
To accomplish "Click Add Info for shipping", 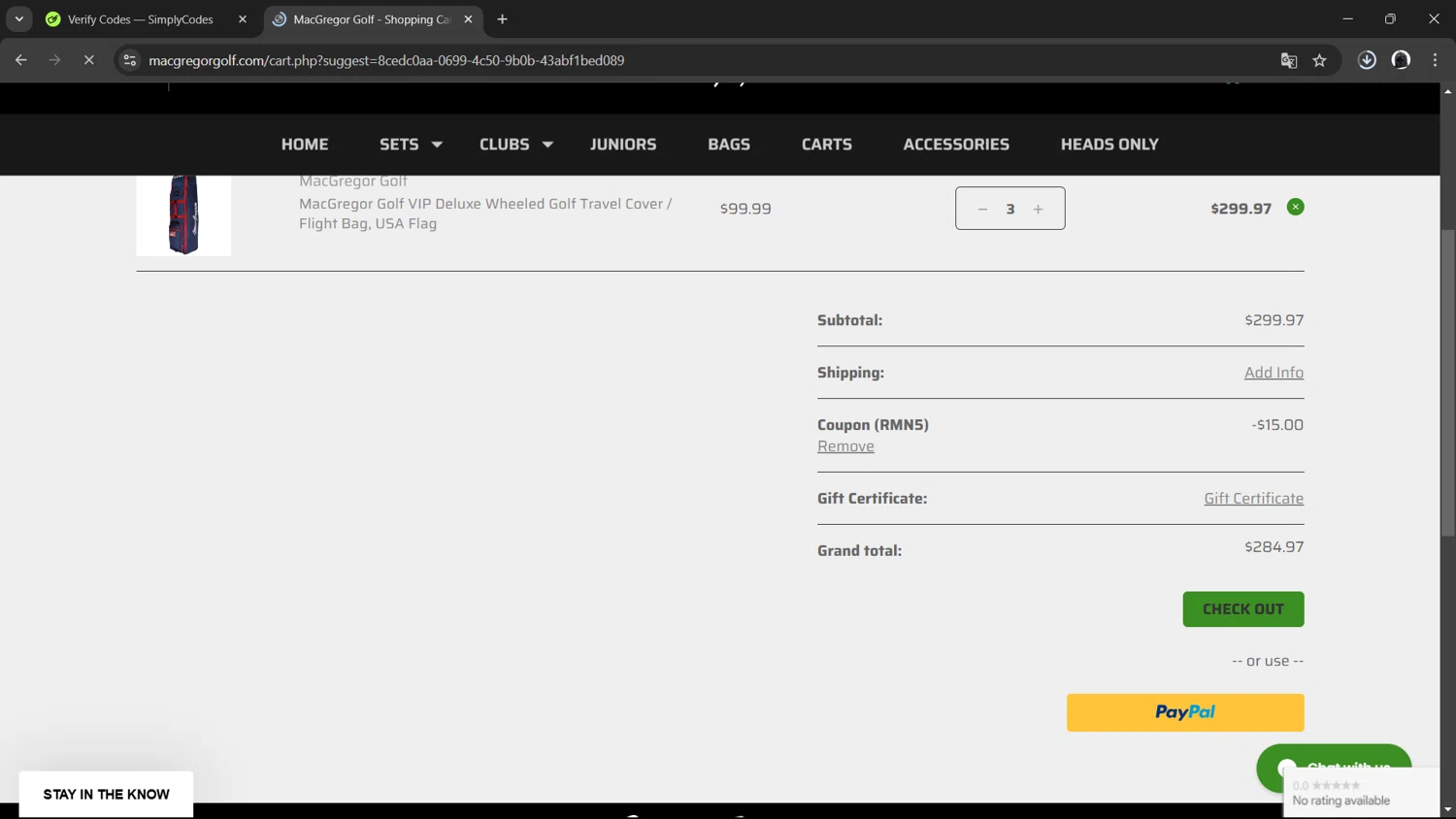I will tap(1274, 373).
